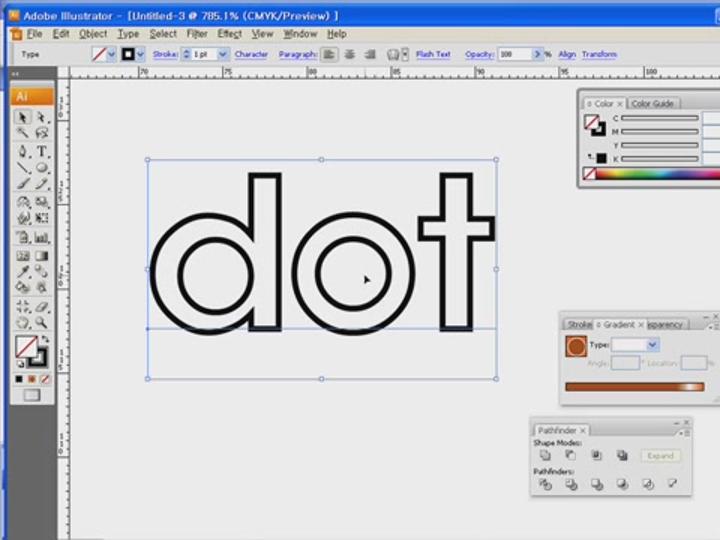Open Pathfinder panel options menu

click(684, 433)
